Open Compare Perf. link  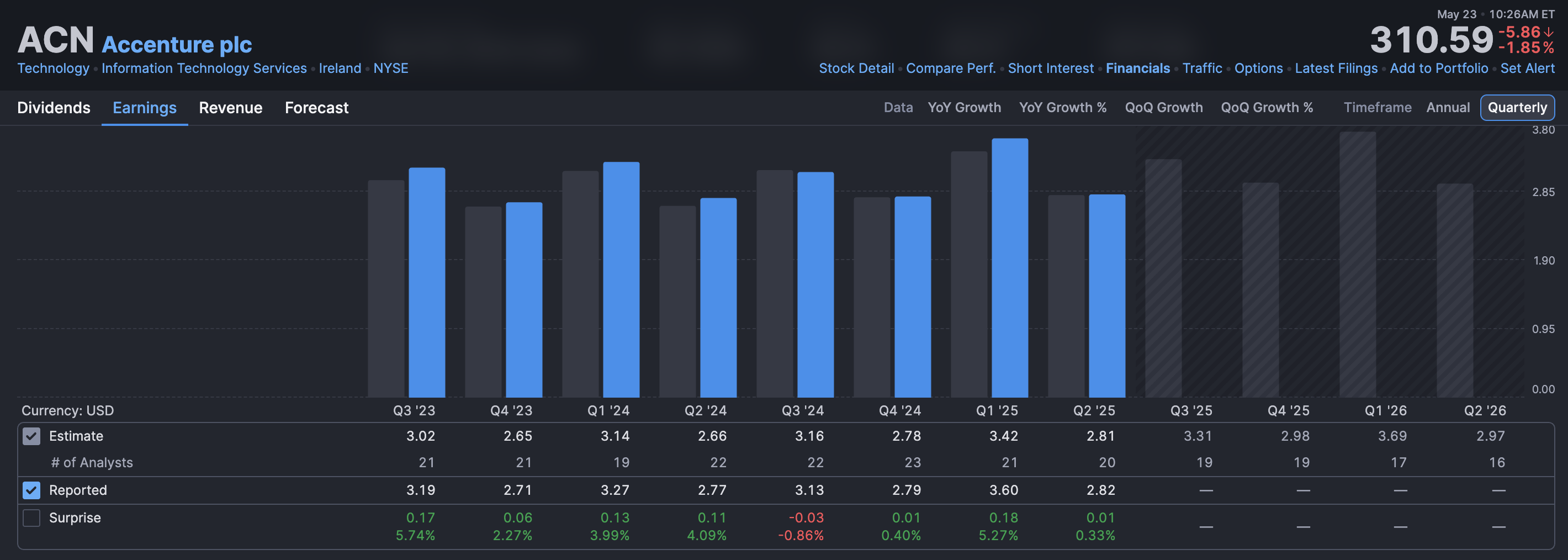click(951, 68)
